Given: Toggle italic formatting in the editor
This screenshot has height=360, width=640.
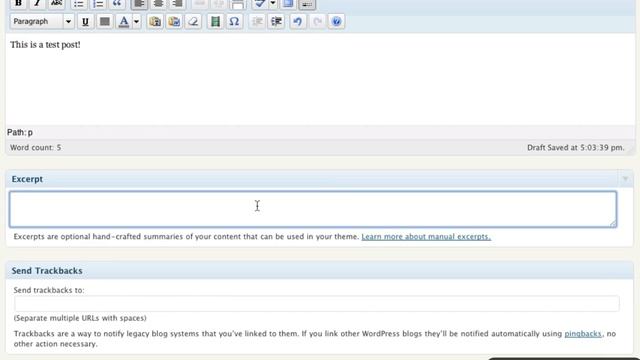Looking at the screenshot, I should pos(37,4).
